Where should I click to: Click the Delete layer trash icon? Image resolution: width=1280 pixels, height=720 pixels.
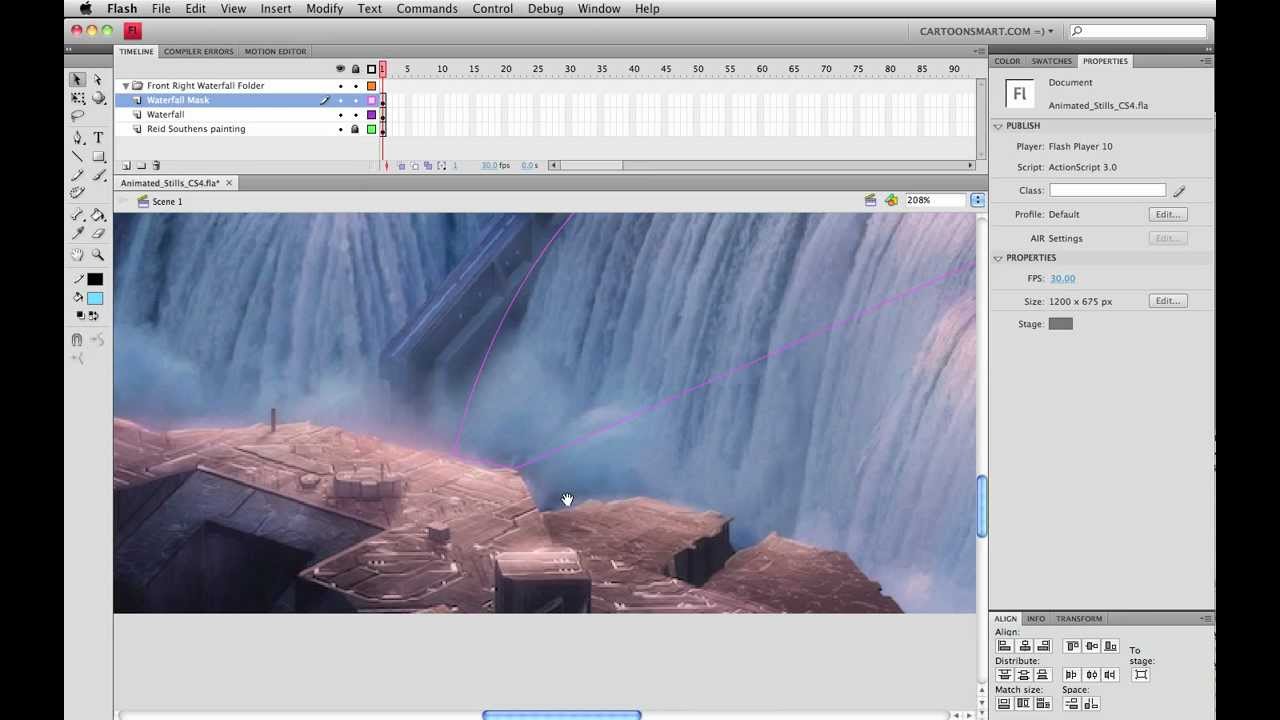coord(156,166)
